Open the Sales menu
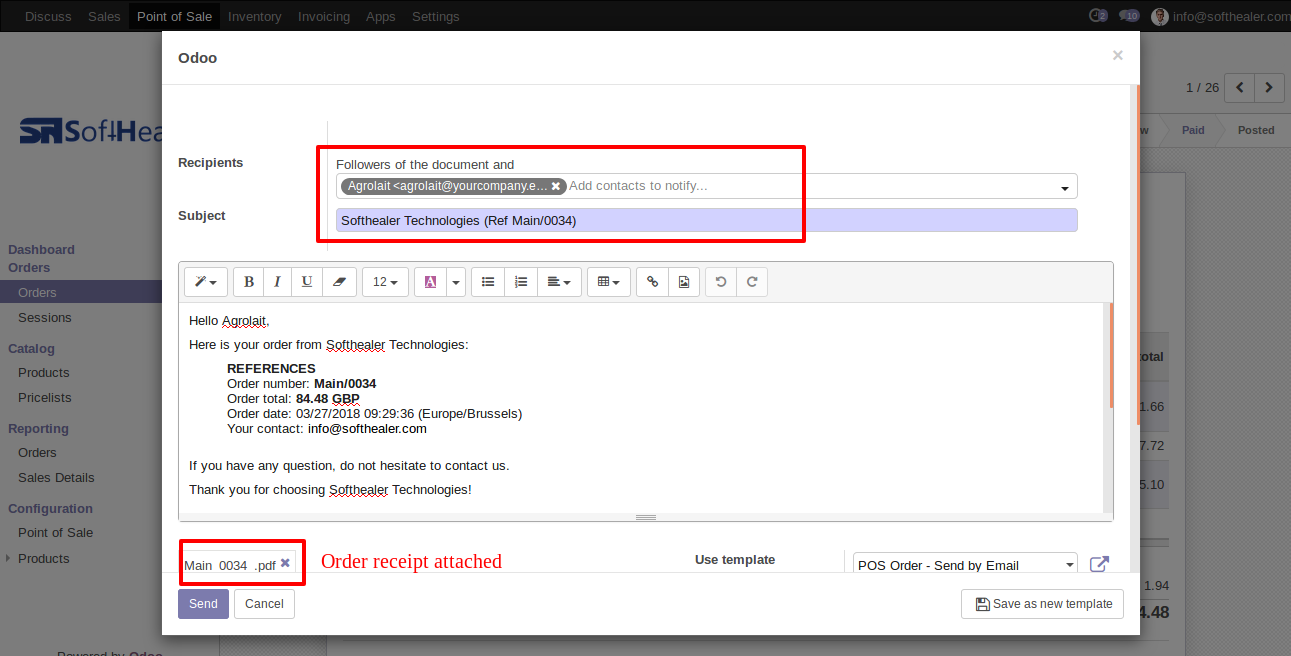The height and width of the screenshot is (656, 1291). pyautogui.click(x=104, y=16)
